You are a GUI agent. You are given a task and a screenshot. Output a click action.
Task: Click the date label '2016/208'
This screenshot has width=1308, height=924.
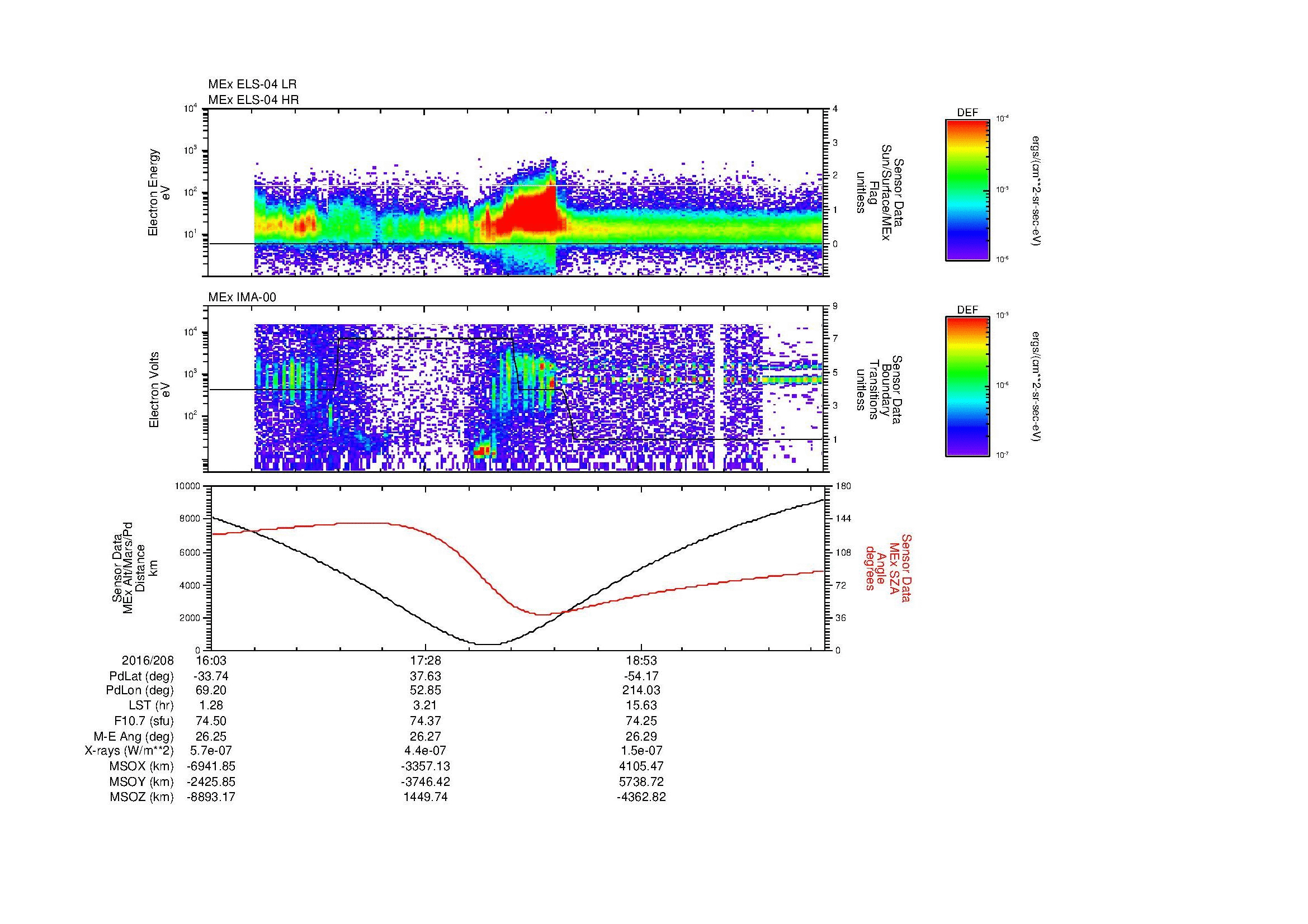(148, 660)
